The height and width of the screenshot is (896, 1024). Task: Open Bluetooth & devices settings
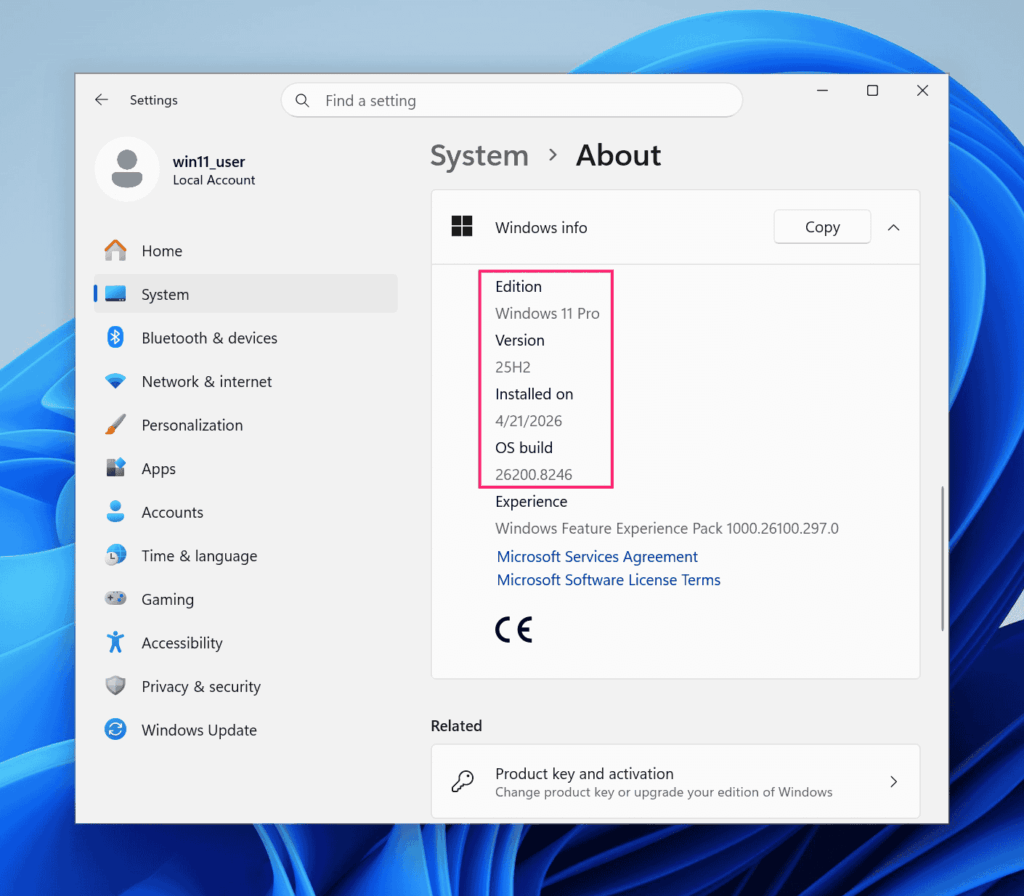pyautogui.click(x=246, y=338)
